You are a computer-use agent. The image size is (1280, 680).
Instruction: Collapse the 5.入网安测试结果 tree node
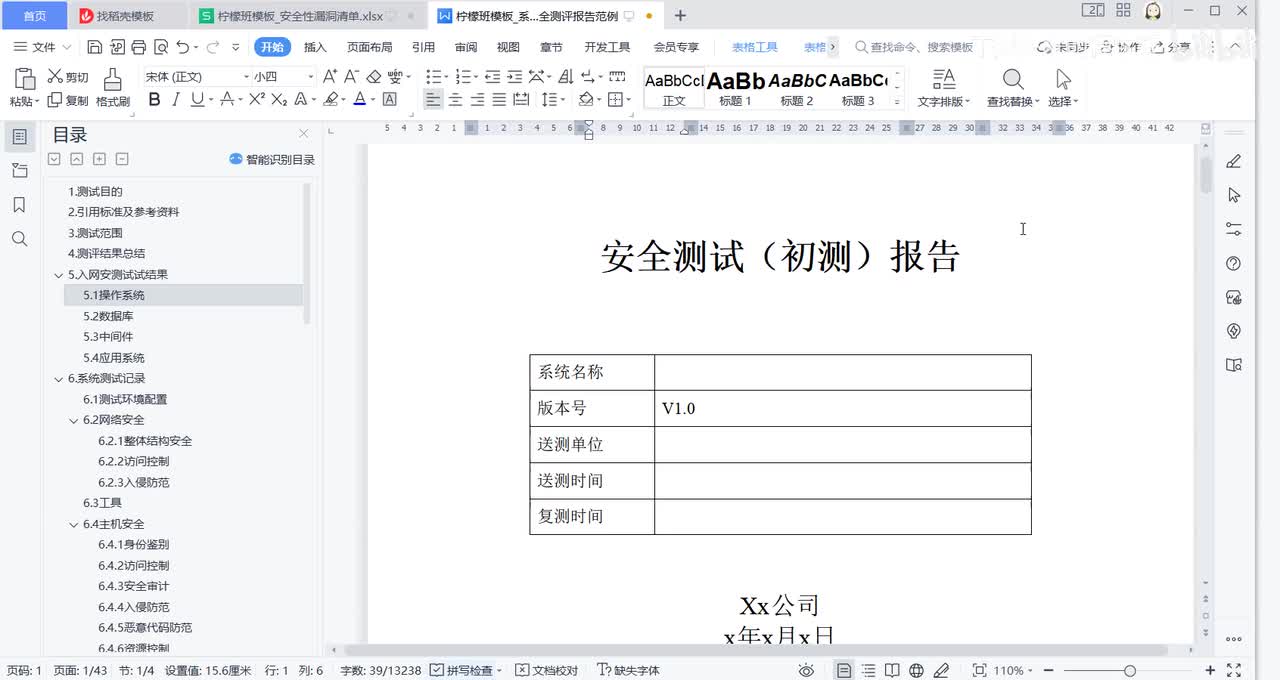tap(59, 275)
